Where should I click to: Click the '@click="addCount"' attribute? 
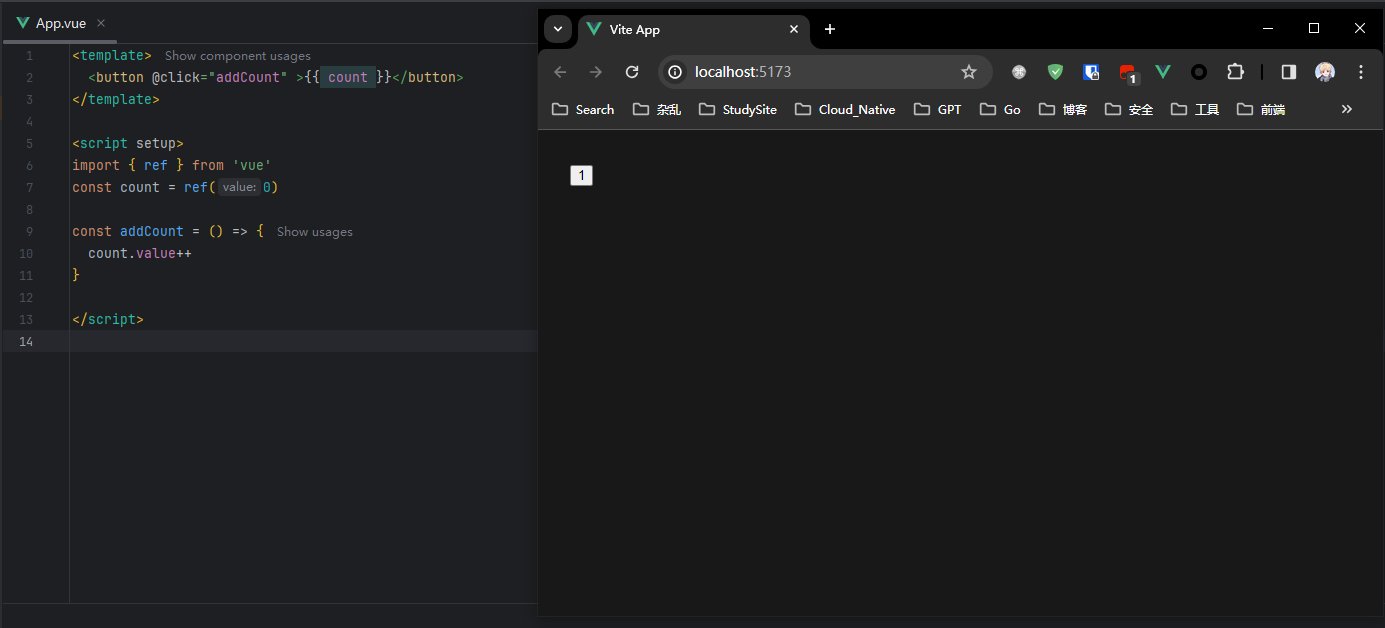[219, 77]
